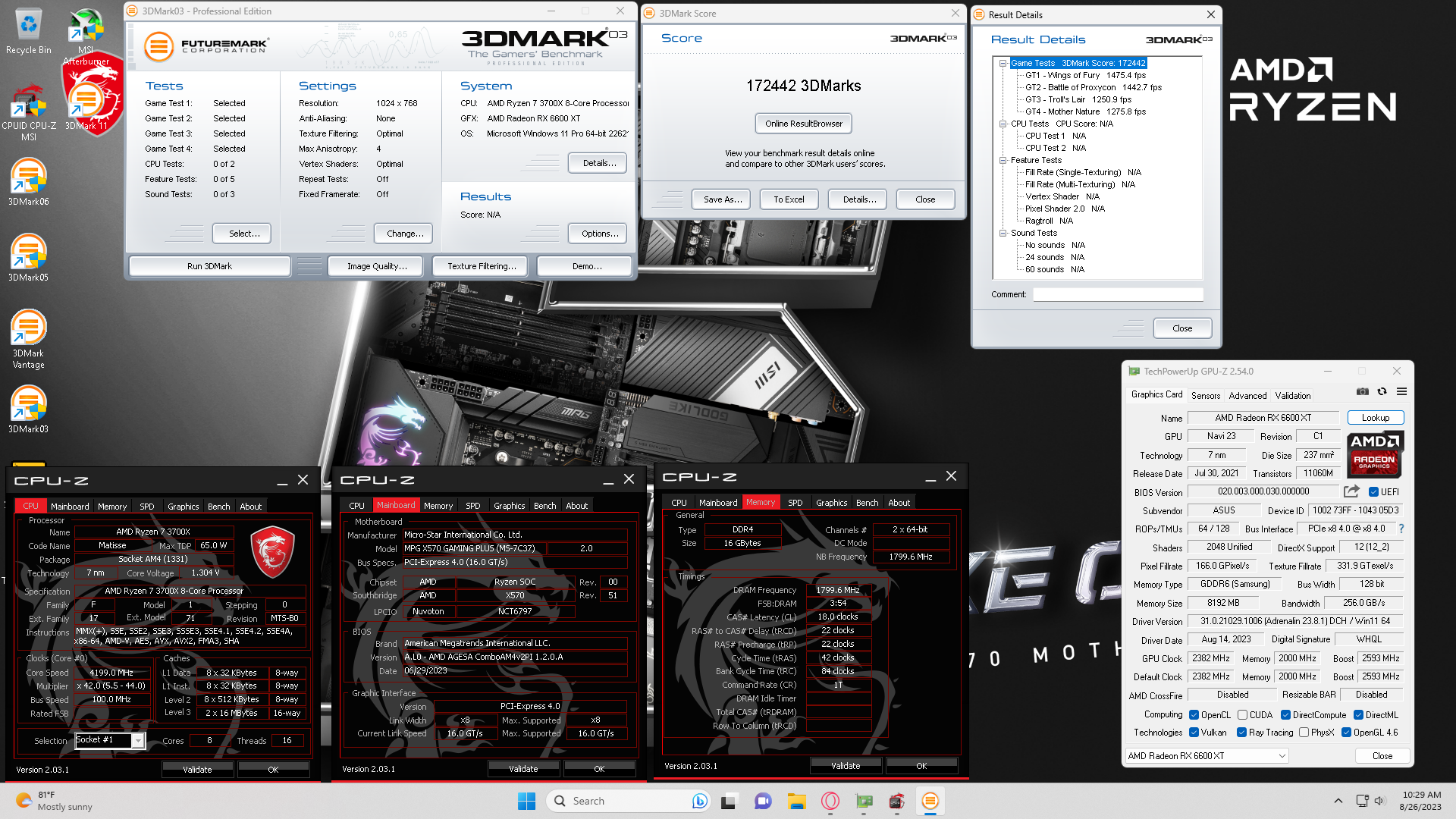The image size is (1456, 819).
Task: Collapse the Feature Tests tree node
Action: [x=1003, y=160]
